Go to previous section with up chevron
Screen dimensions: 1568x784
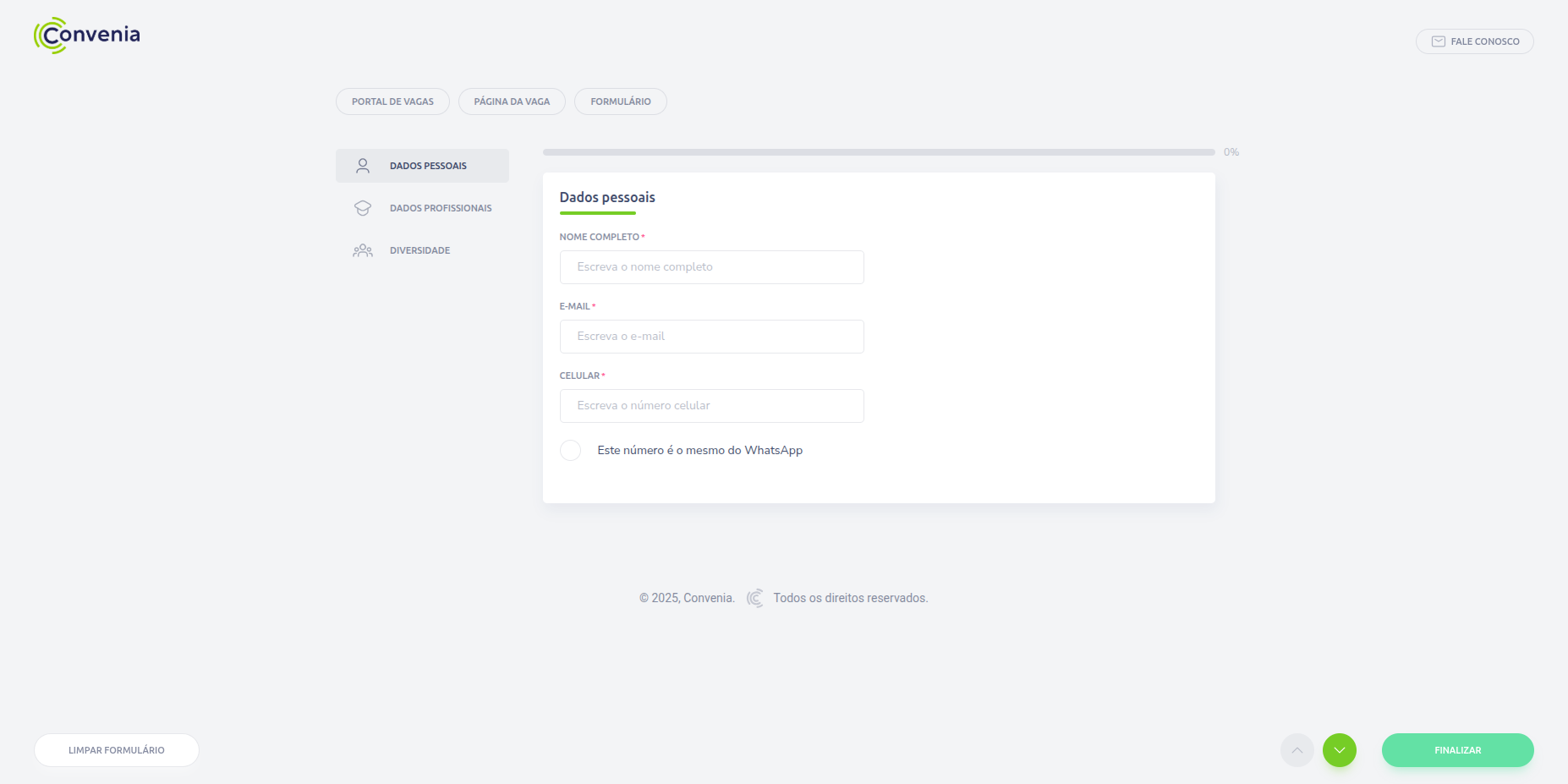[1297, 750]
